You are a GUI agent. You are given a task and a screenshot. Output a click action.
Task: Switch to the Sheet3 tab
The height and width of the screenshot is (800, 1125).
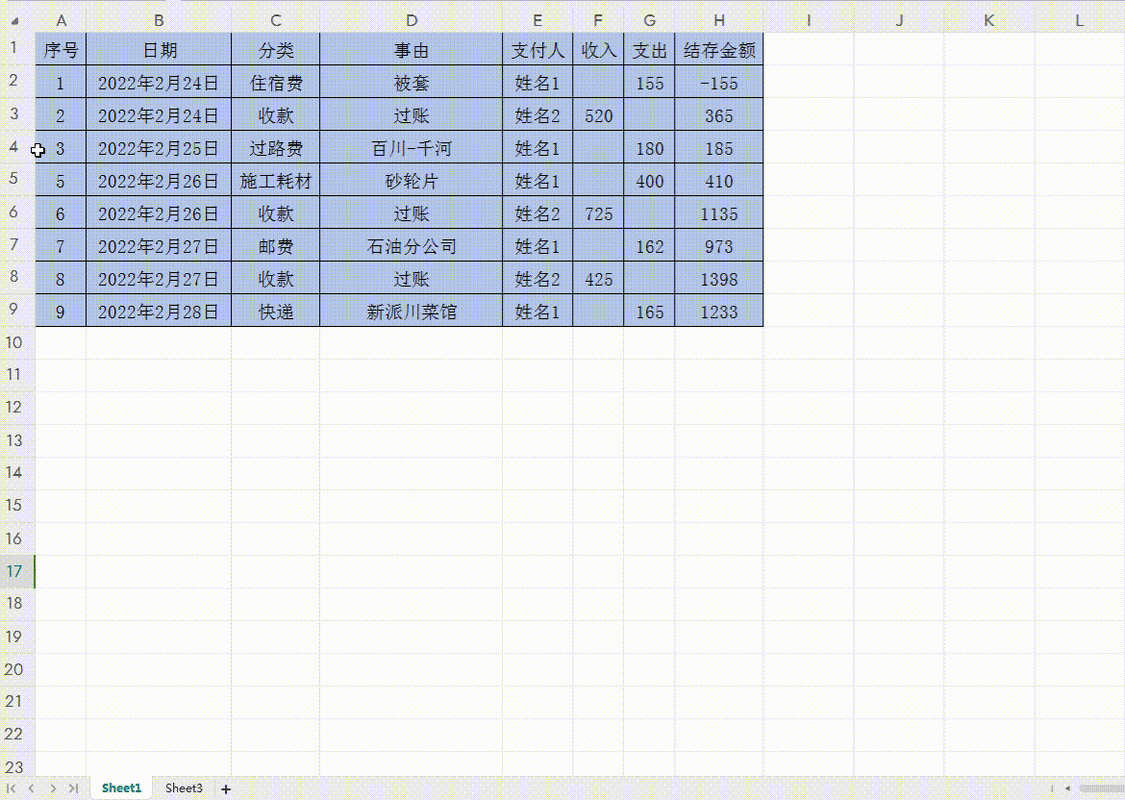183,788
